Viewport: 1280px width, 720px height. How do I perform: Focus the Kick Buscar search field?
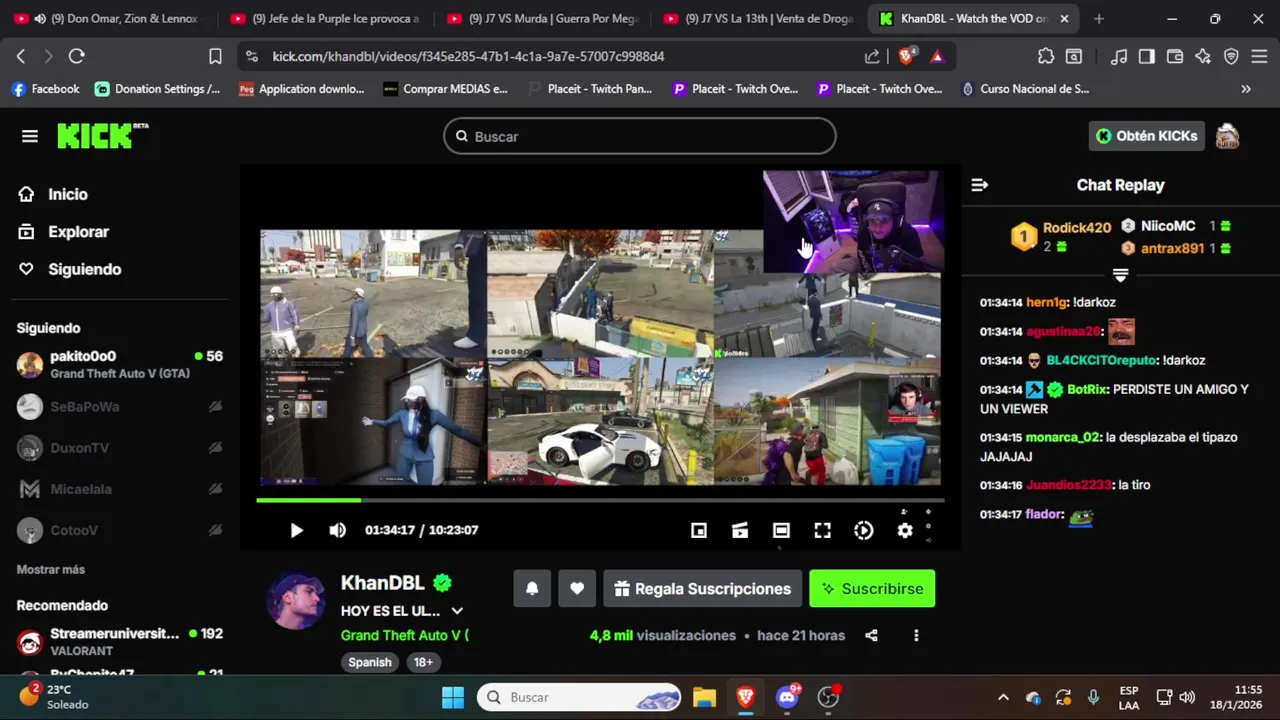pos(640,136)
